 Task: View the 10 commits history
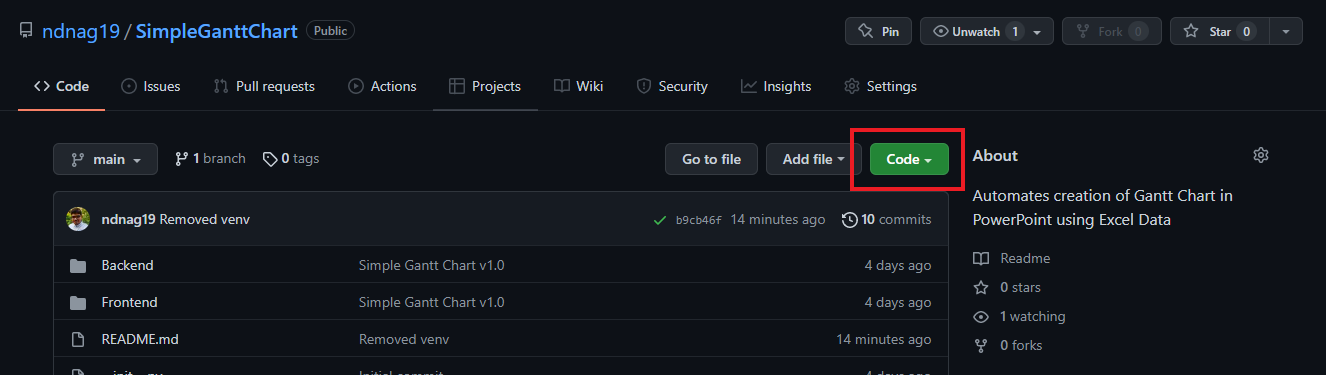tap(887, 219)
